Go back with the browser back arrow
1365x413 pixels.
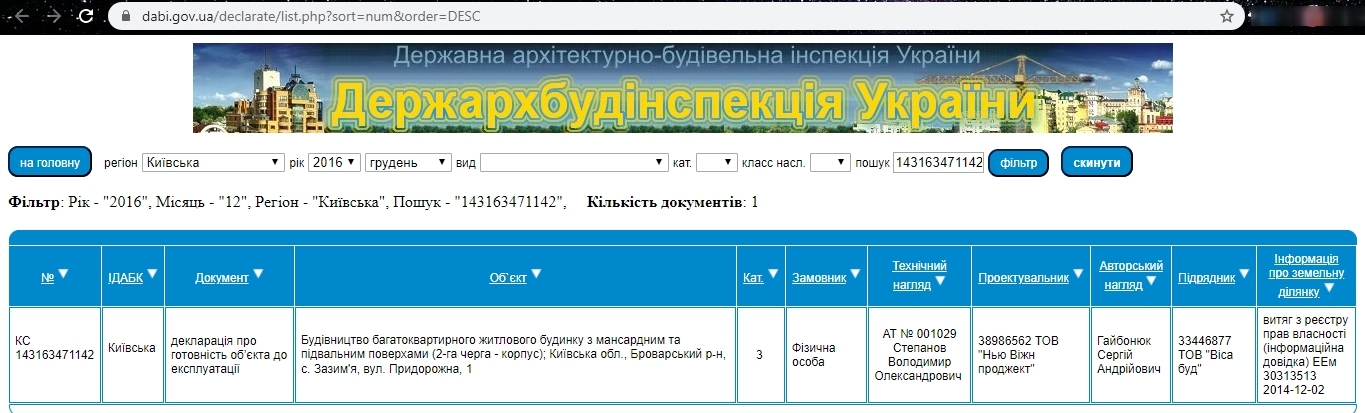click(x=20, y=16)
